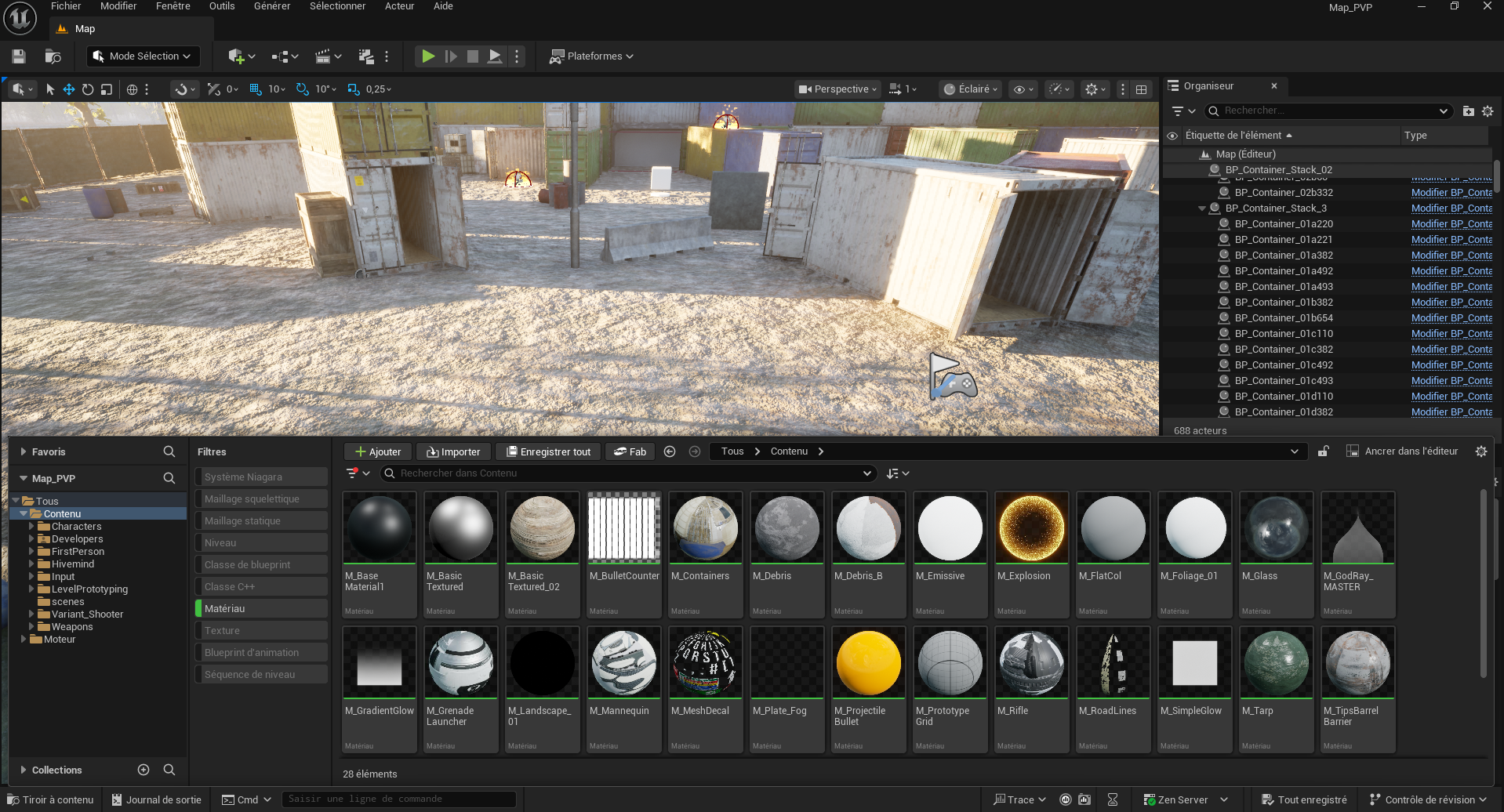Image resolution: width=1504 pixels, height=812 pixels.
Task: Expand the Characters folder in tree
Action: pyautogui.click(x=31, y=527)
